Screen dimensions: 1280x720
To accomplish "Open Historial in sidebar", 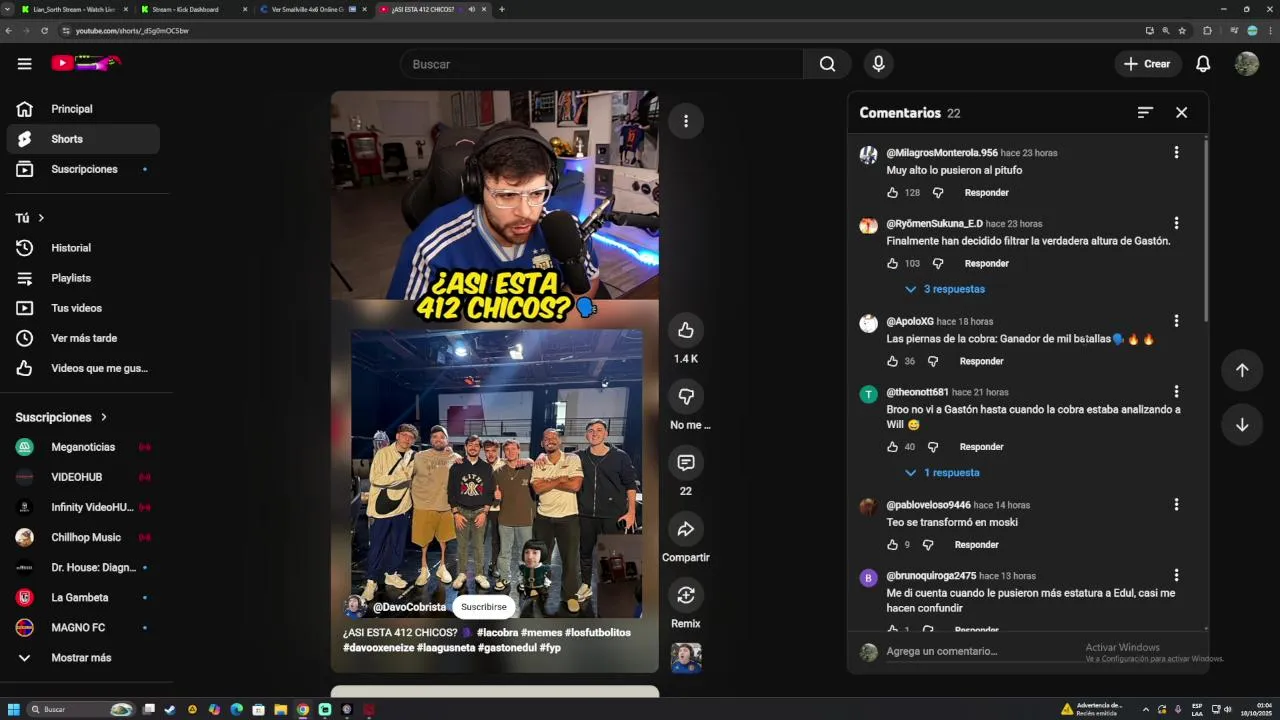I will [x=82, y=248].
